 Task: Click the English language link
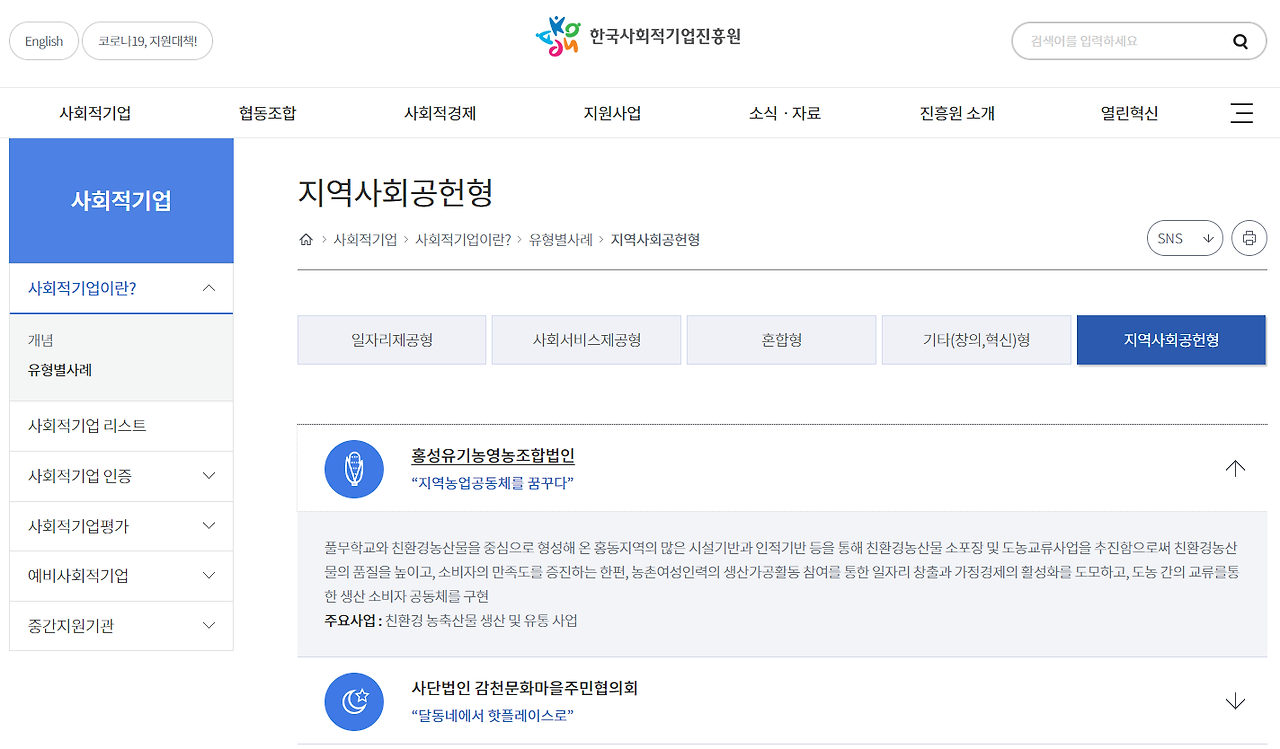click(43, 41)
